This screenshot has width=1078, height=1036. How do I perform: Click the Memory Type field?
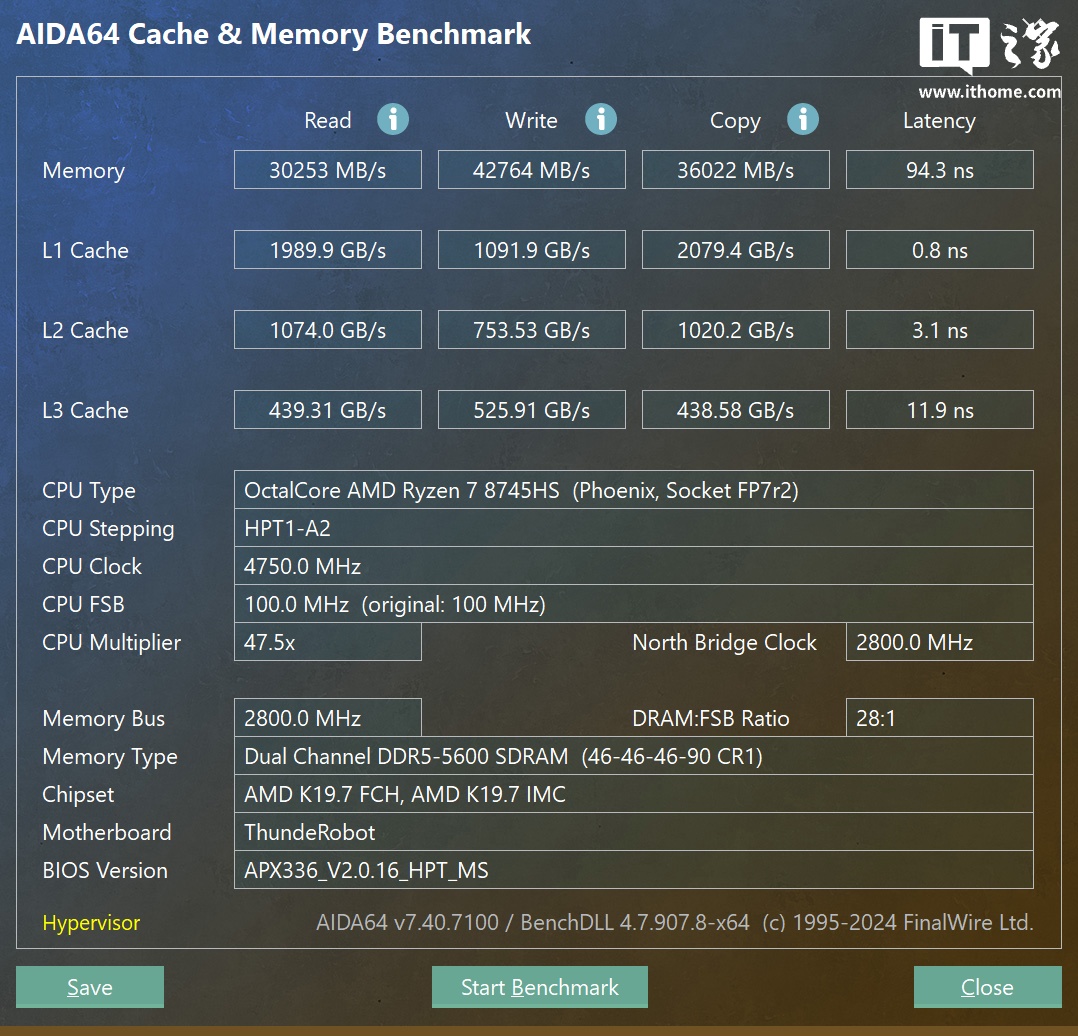point(634,756)
